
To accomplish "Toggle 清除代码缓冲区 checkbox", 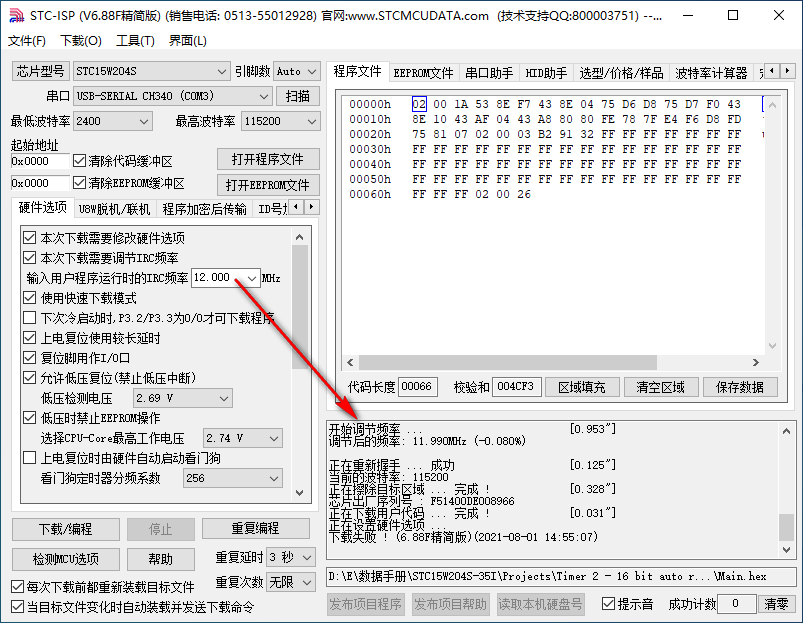I will (x=79, y=161).
